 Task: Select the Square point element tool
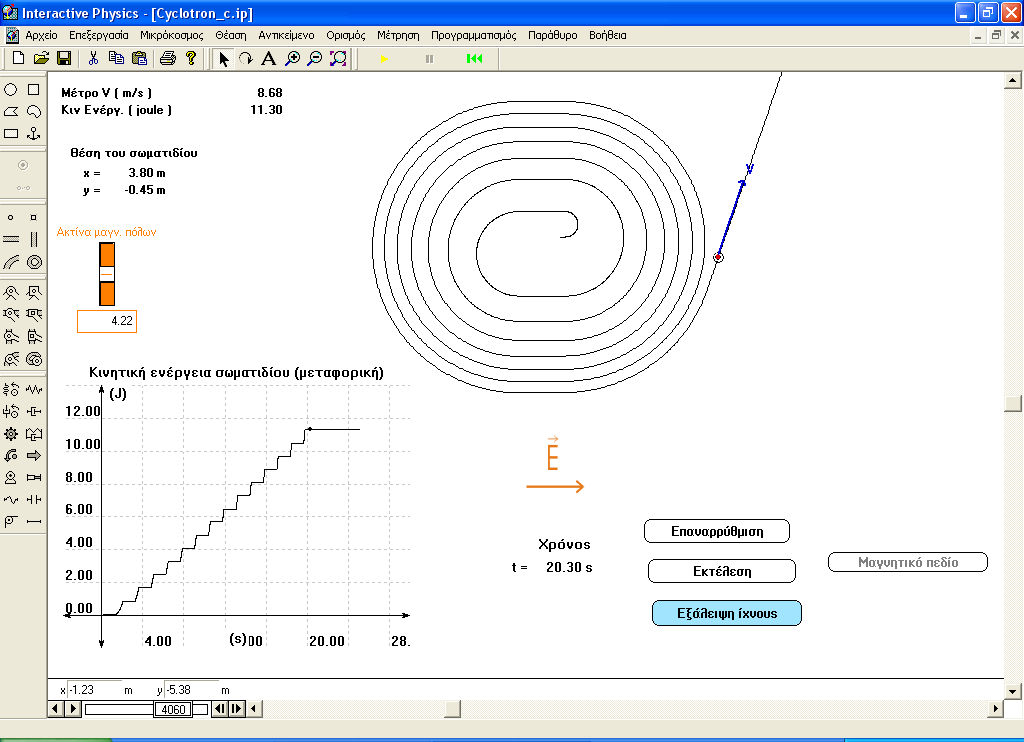pos(33,218)
